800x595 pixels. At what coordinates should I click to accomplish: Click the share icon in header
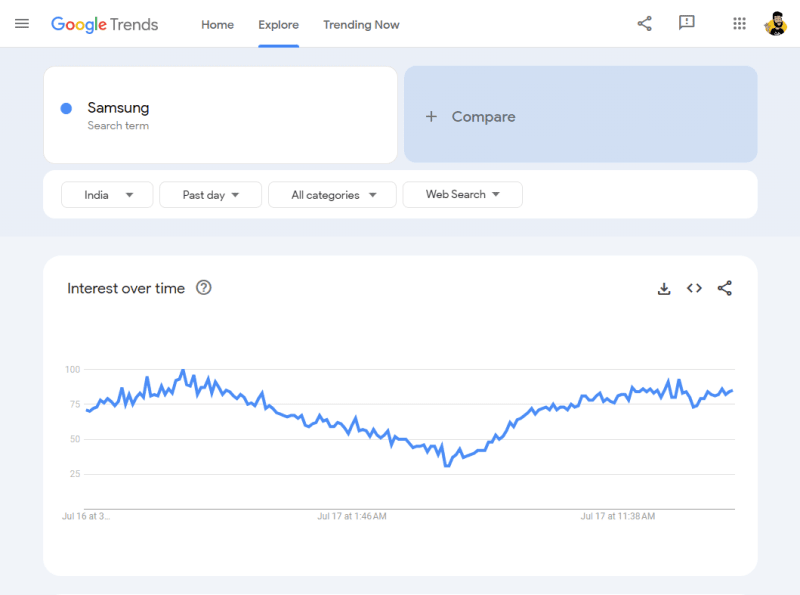(644, 23)
